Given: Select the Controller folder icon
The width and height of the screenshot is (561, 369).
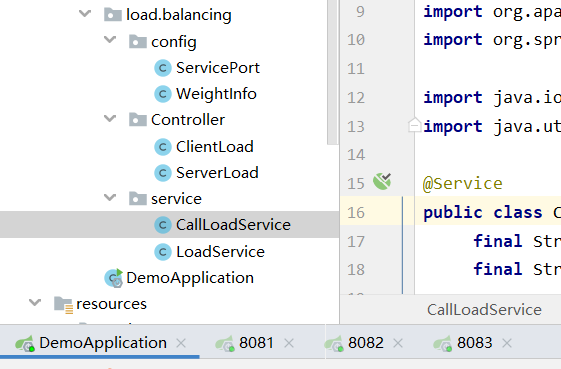Looking at the screenshot, I should 138,120.
